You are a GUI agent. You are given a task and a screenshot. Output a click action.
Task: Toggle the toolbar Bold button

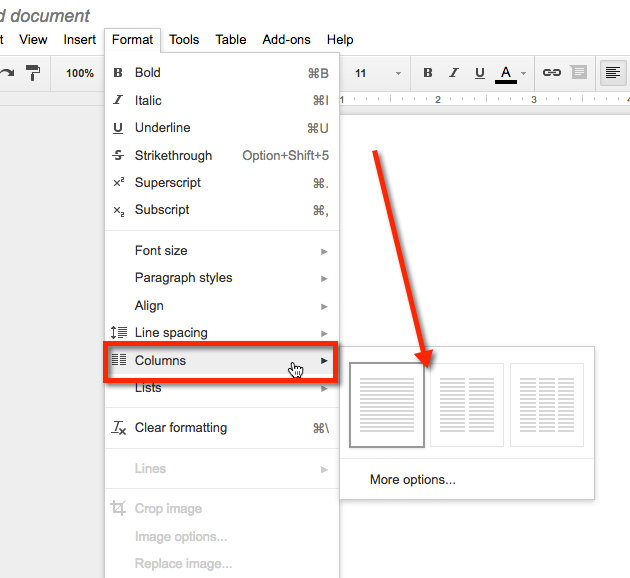tap(428, 73)
